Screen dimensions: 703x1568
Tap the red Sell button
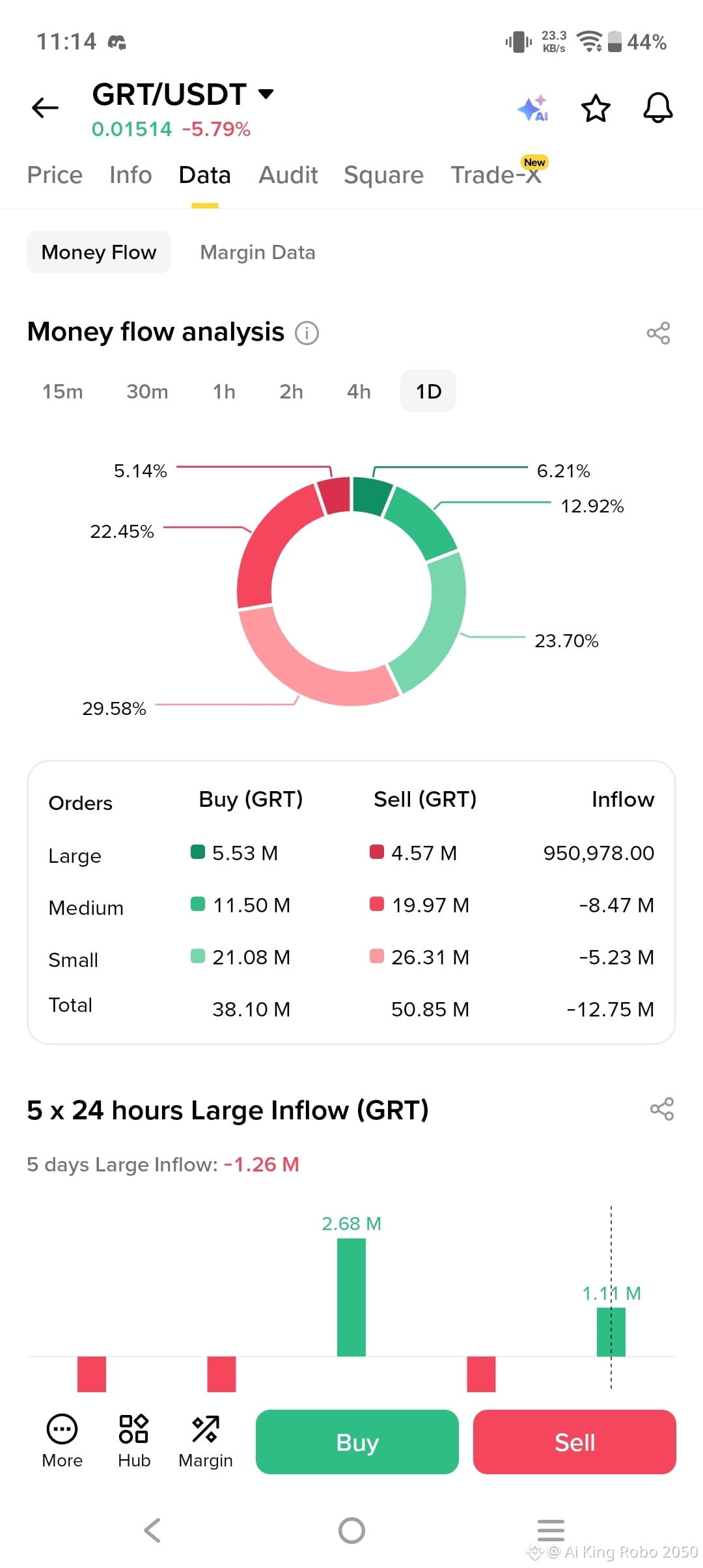pos(575,1442)
